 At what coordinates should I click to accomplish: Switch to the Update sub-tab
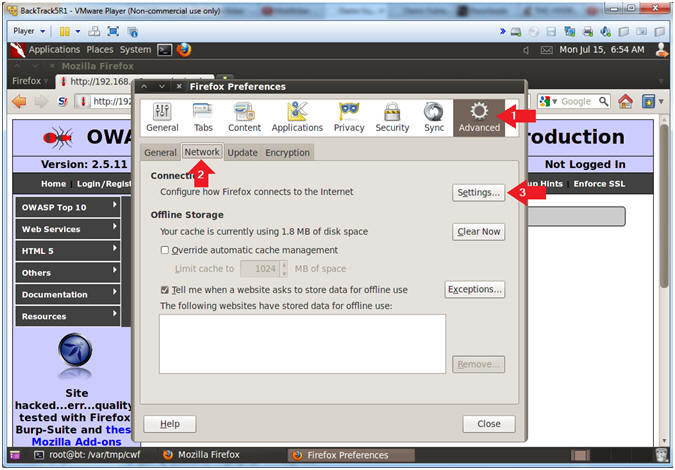tap(242, 152)
